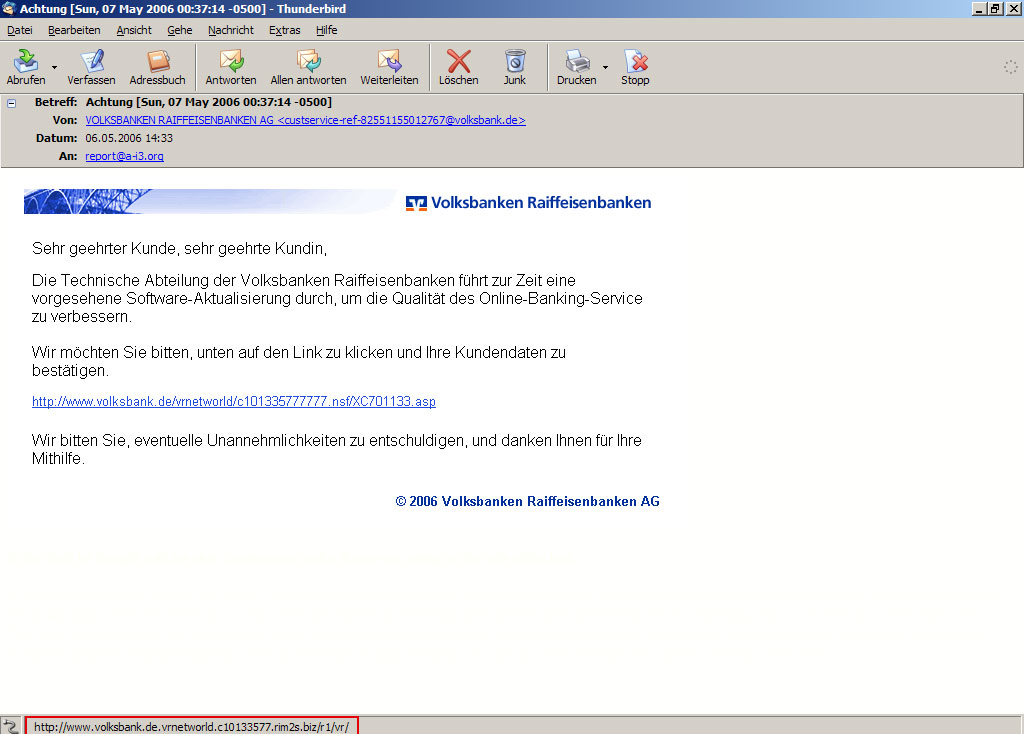Click the Stopp toolbar icon
The width and height of the screenshot is (1024, 734).
point(635,61)
